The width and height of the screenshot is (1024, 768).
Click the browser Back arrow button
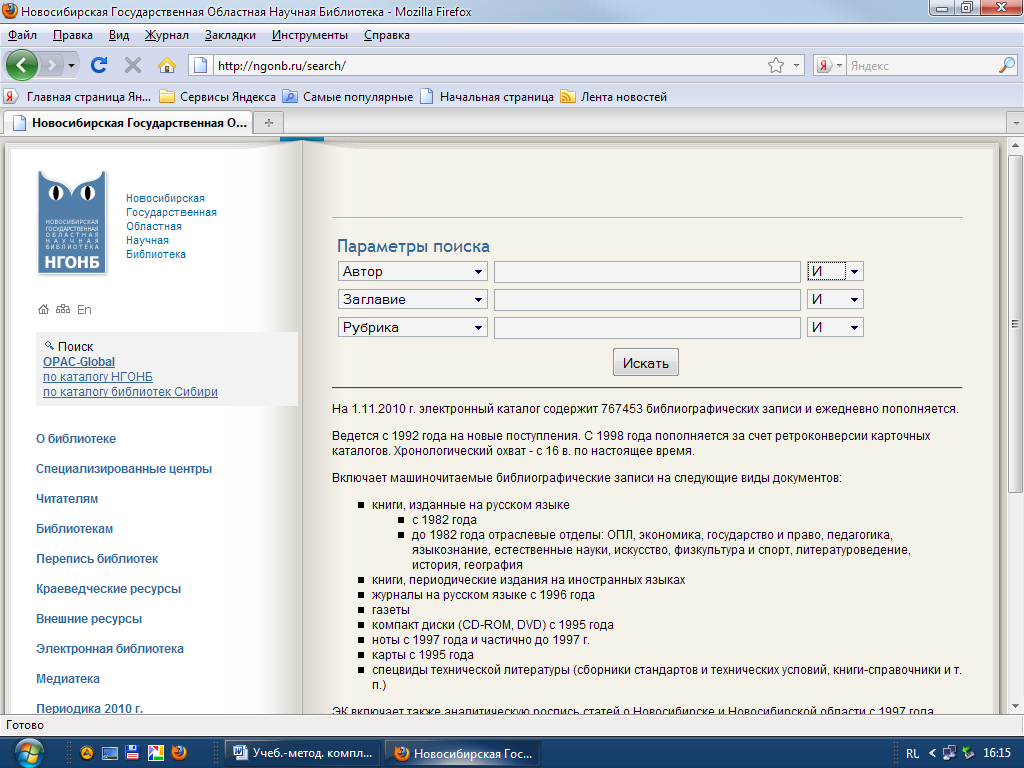[x=22, y=65]
